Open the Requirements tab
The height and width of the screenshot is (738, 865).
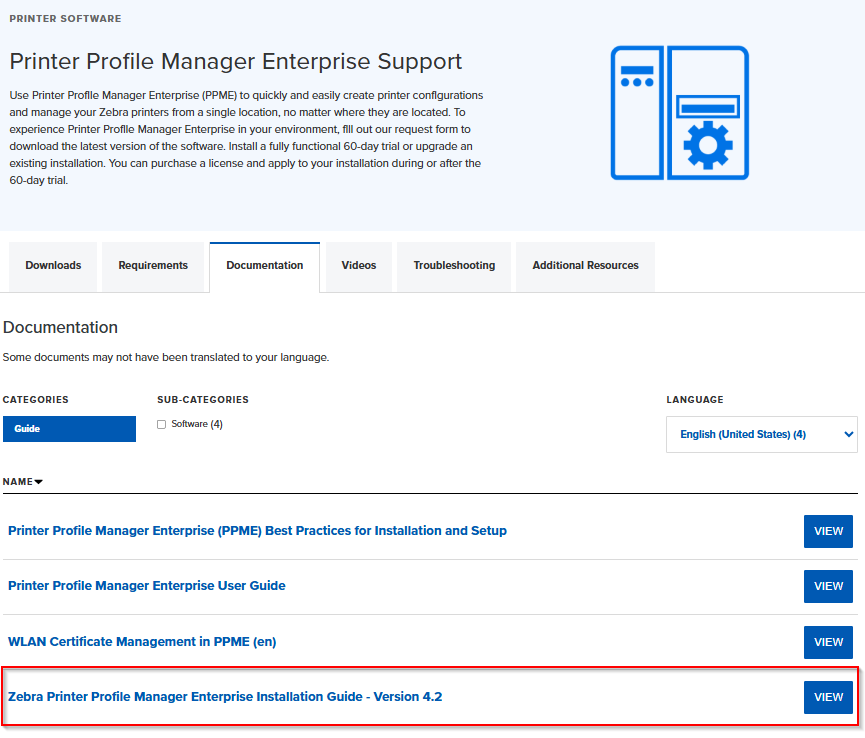coord(153,265)
